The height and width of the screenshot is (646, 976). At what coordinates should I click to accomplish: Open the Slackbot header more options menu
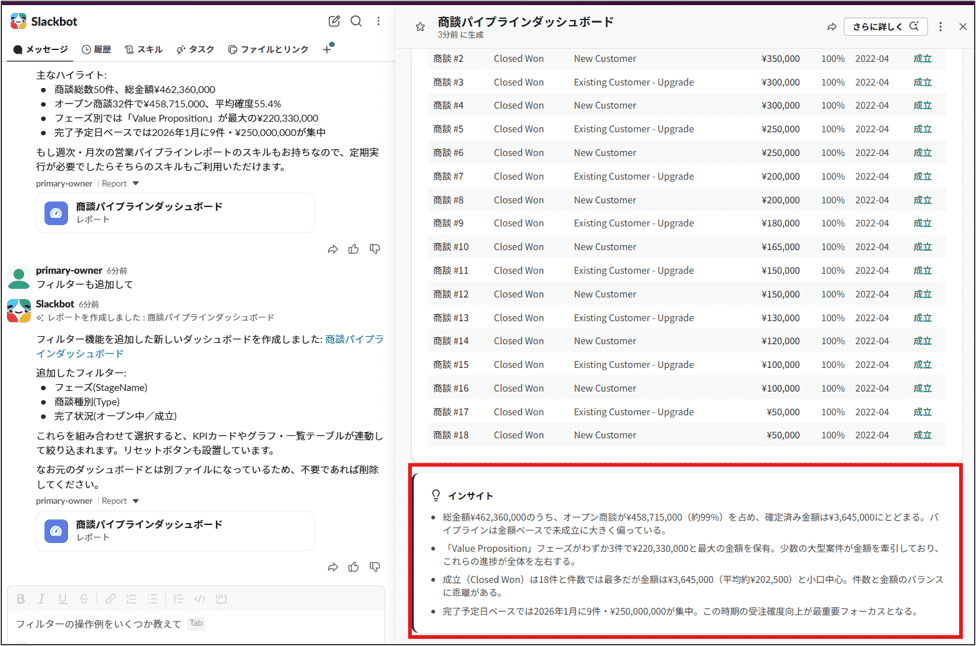click(x=378, y=21)
